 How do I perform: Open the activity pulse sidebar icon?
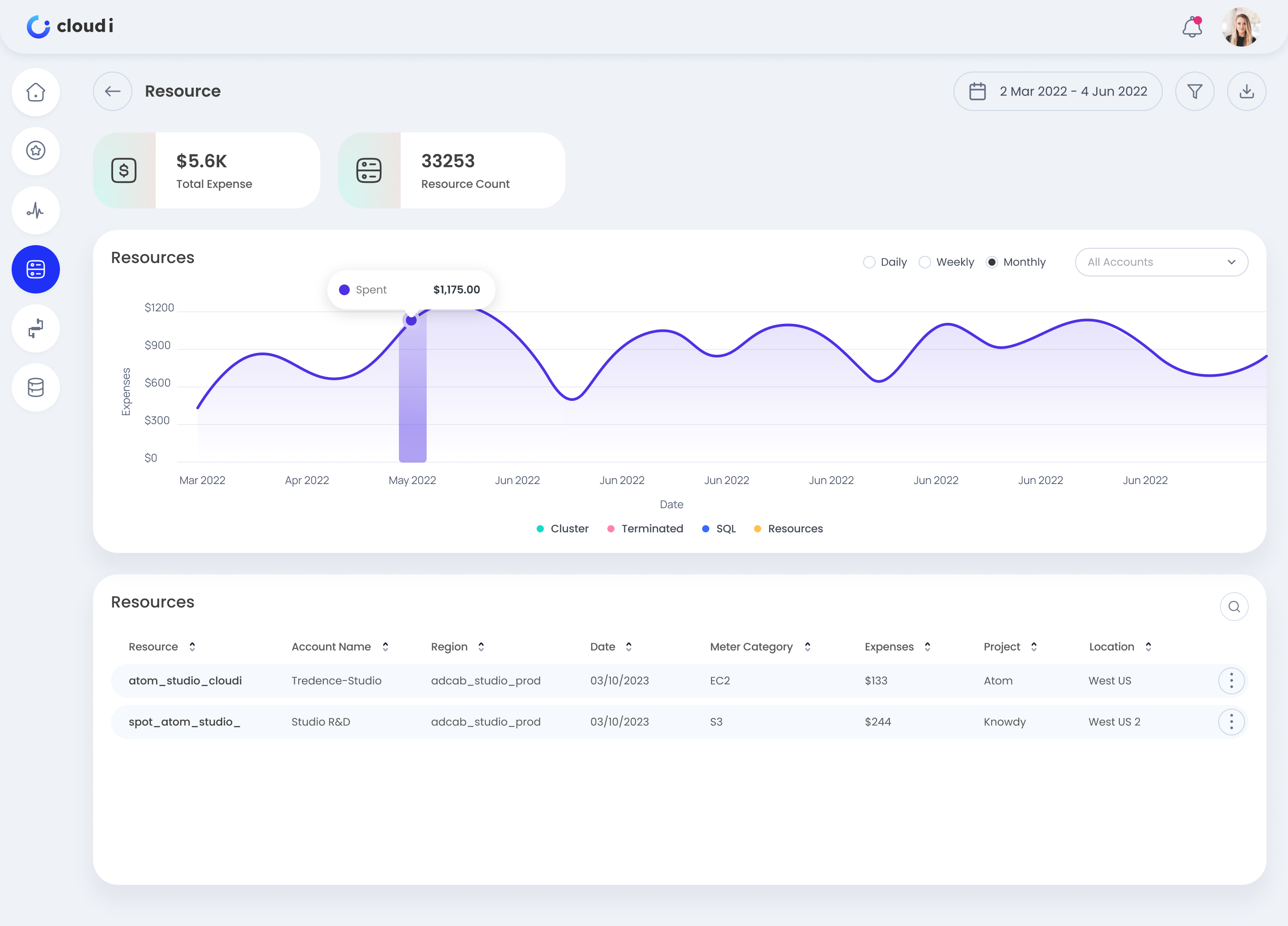[x=36, y=210]
